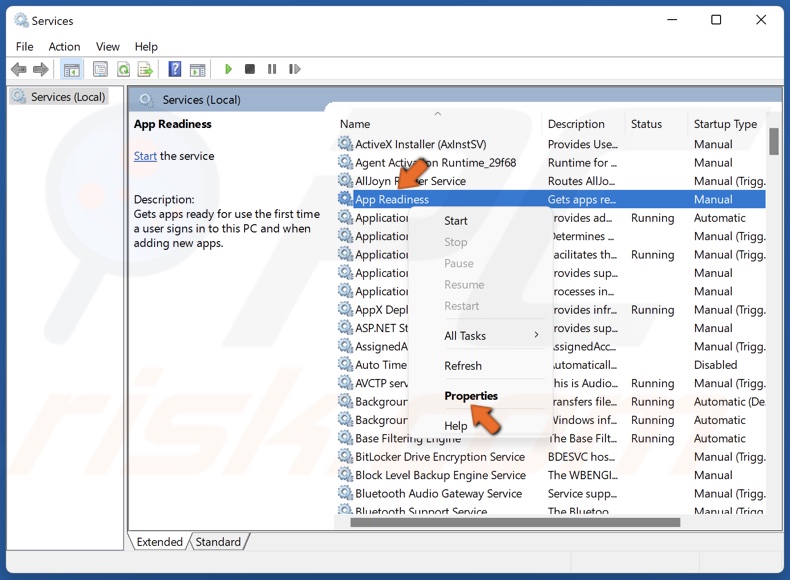The height and width of the screenshot is (580, 790).
Task: Toggle Show/Hide Console Tree icon
Action: click(x=71, y=69)
